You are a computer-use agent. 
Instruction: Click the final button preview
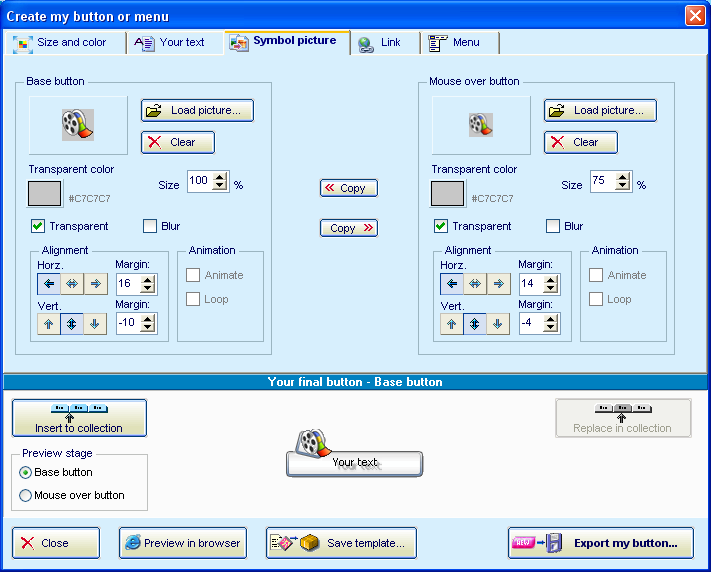point(355,454)
